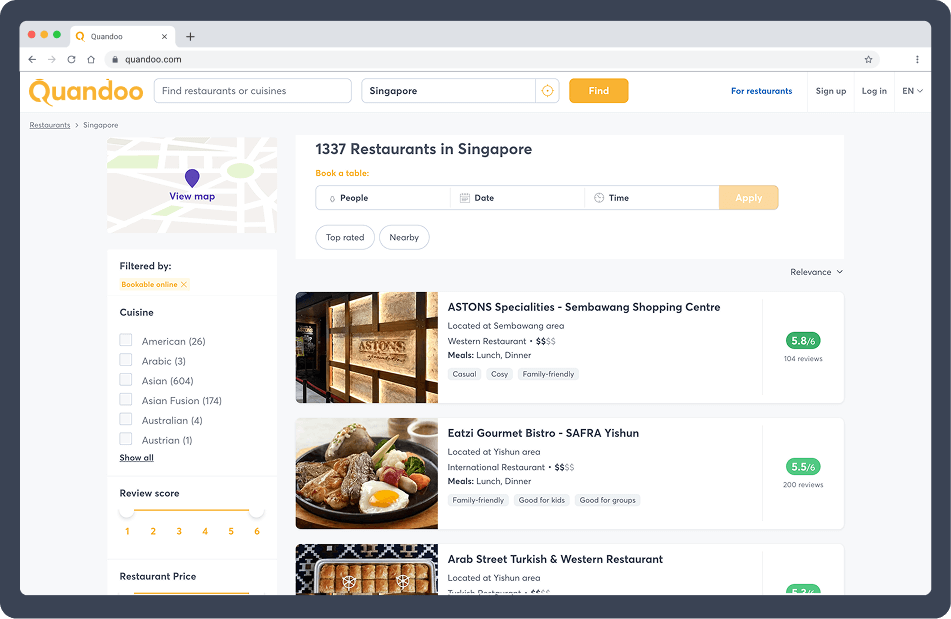Viewport: 951px width, 619px height.
Task: Enable the Asian Fusion cuisine filter
Action: click(x=126, y=400)
